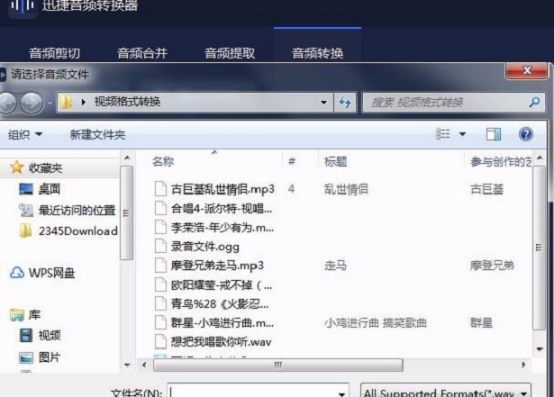This screenshot has height=397, width=554.
Task: Go forward with the navigation arrow
Action: pyautogui.click(x=31, y=102)
